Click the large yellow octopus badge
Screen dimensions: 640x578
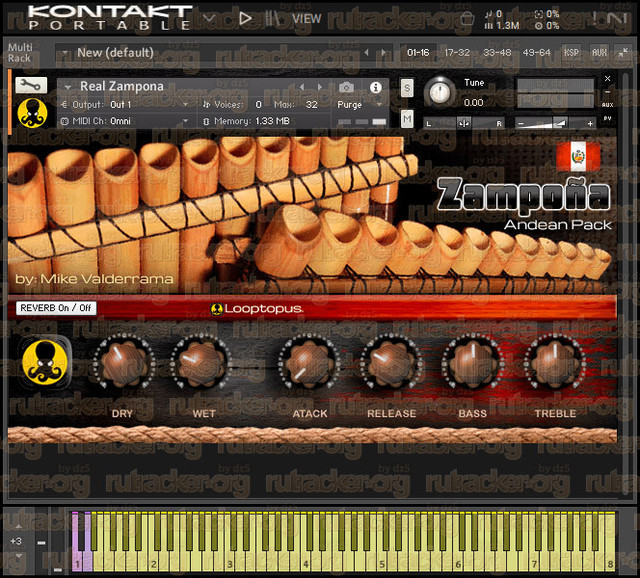click(x=45, y=362)
